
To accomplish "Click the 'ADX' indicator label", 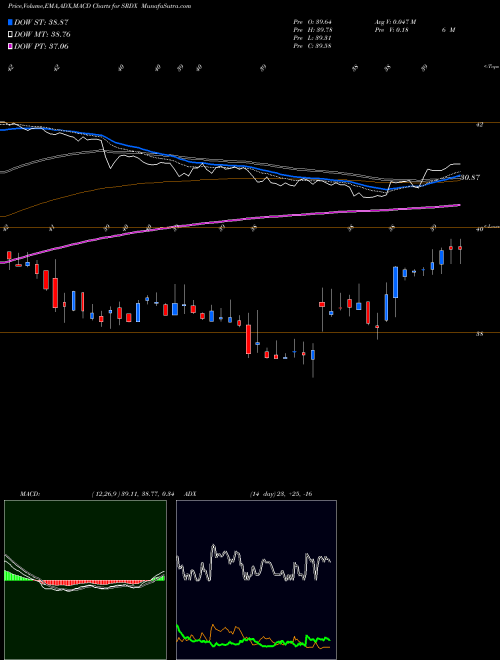I will pos(191,494).
